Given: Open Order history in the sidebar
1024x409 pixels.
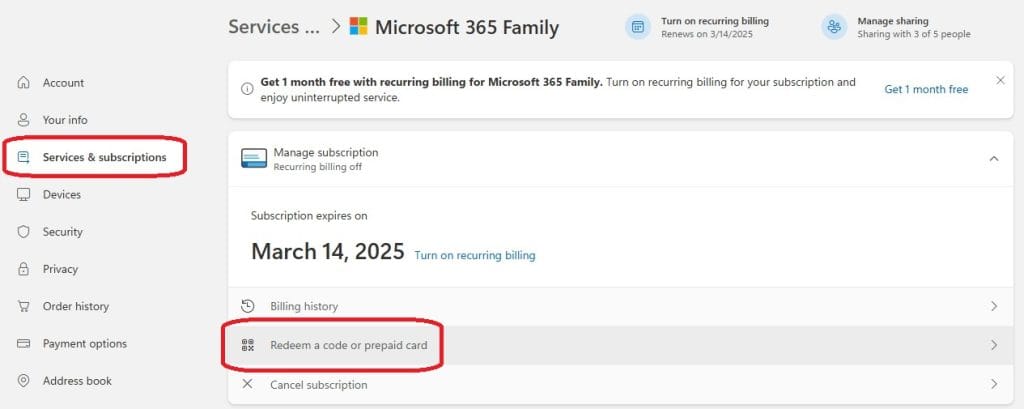Looking at the screenshot, I should [76, 306].
